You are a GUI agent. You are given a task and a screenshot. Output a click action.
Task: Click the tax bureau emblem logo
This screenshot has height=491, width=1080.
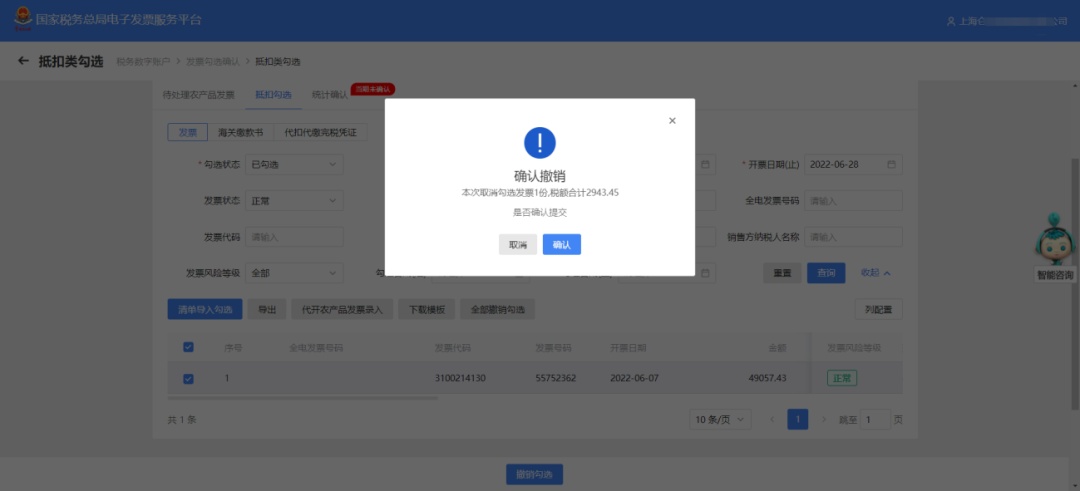coord(23,19)
